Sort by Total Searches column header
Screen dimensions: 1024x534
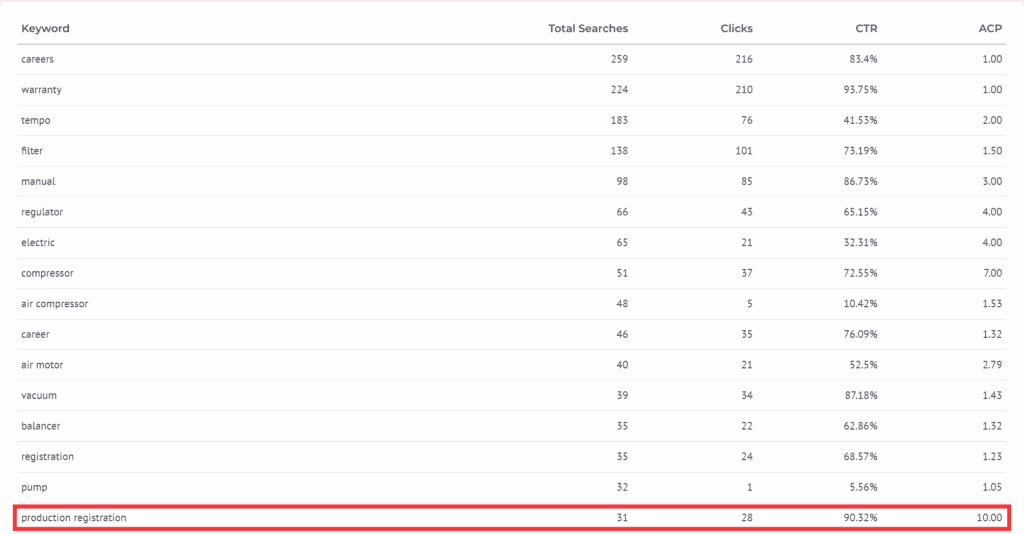pyautogui.click(x=588, y=28)
